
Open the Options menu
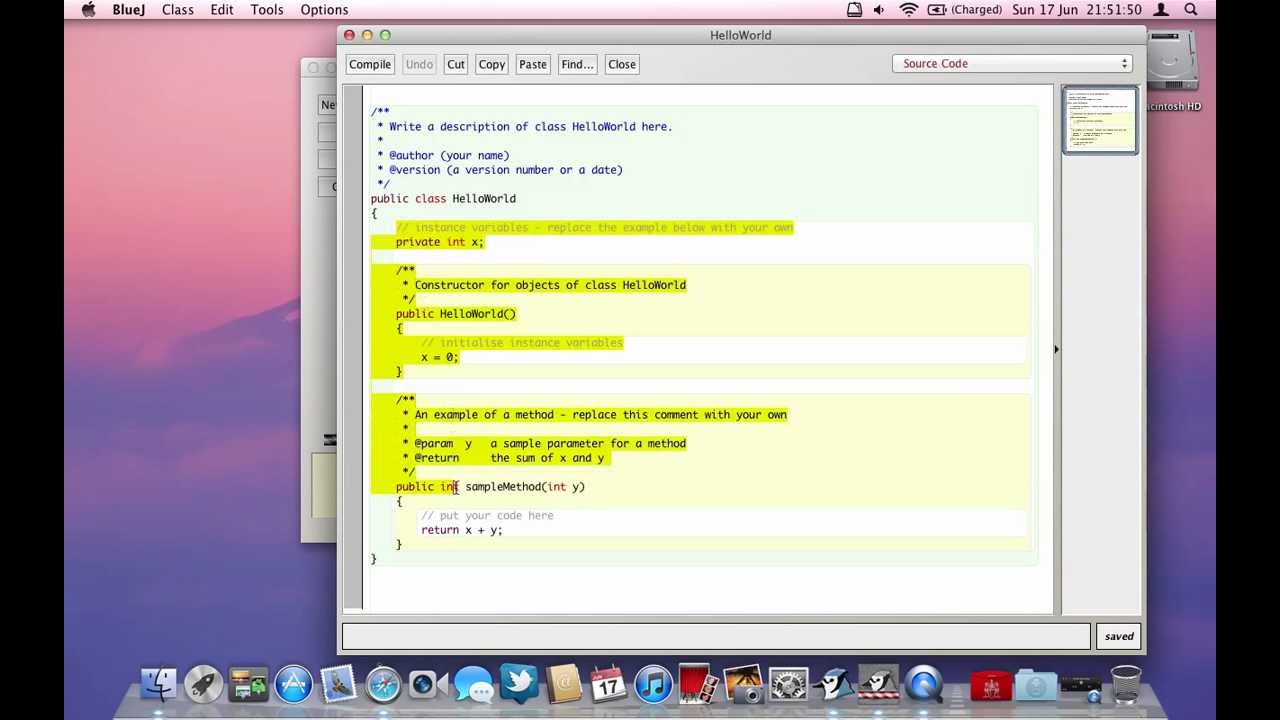(324, 10)
